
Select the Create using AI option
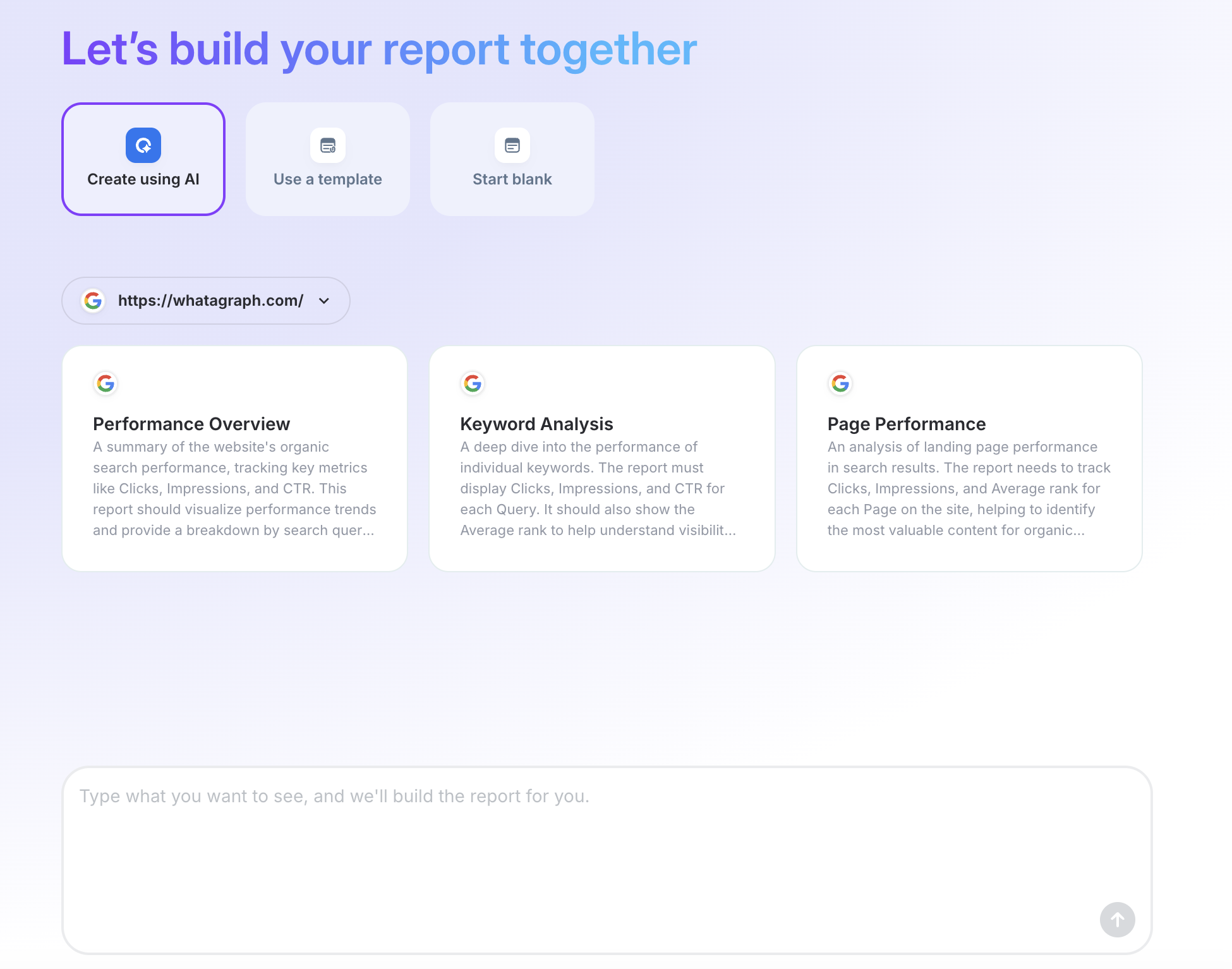pos(143,159)
